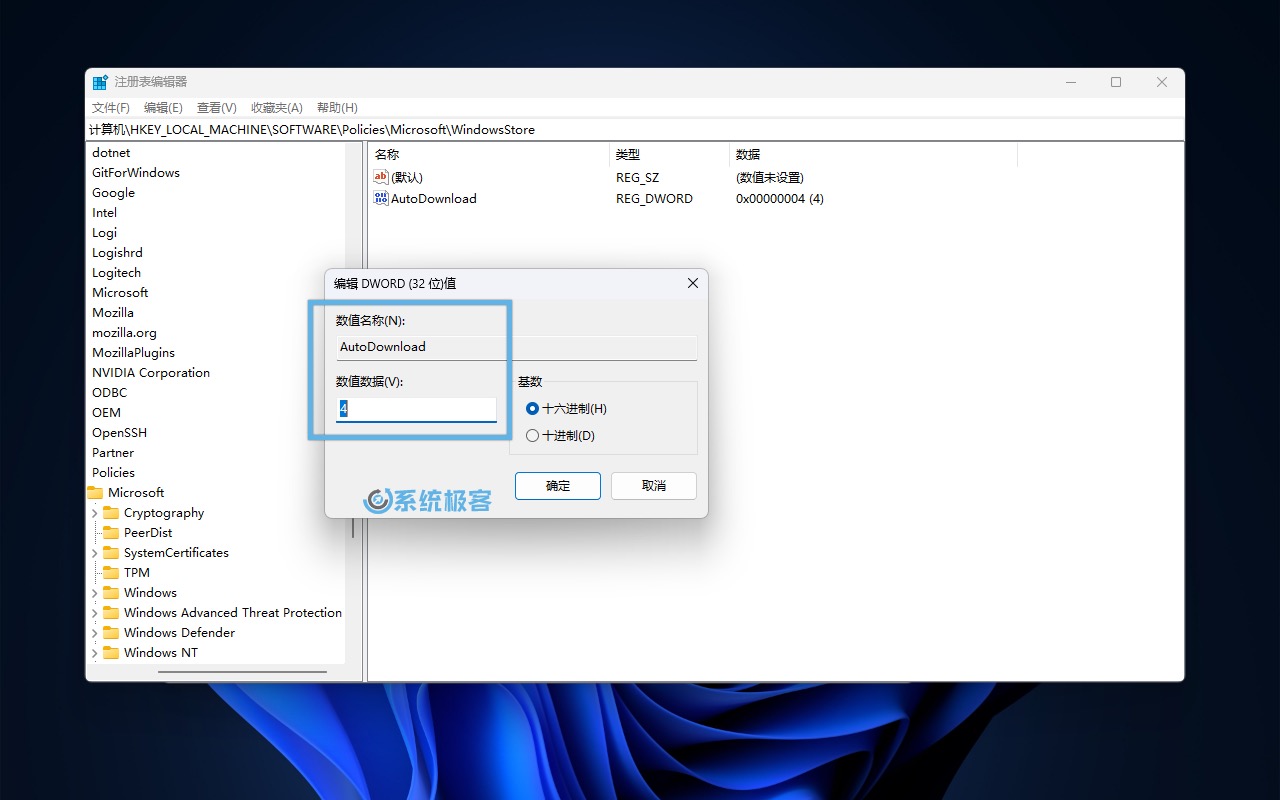Click inside the 数值数据(V) input field
The width and height of the screenshot is (1280, 800).
[416, 408]
